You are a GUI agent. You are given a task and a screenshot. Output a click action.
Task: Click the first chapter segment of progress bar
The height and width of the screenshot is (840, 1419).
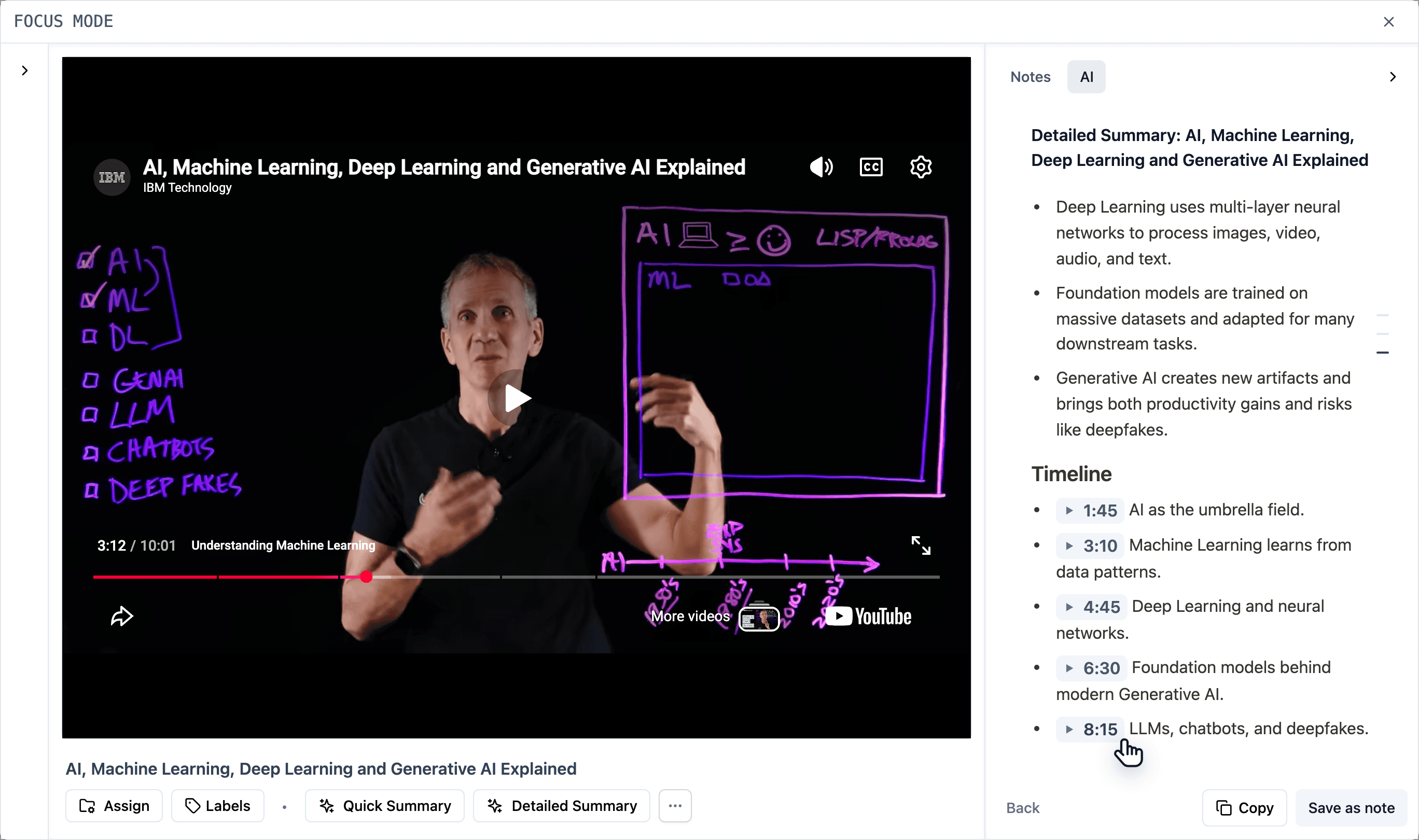point(155,577)
